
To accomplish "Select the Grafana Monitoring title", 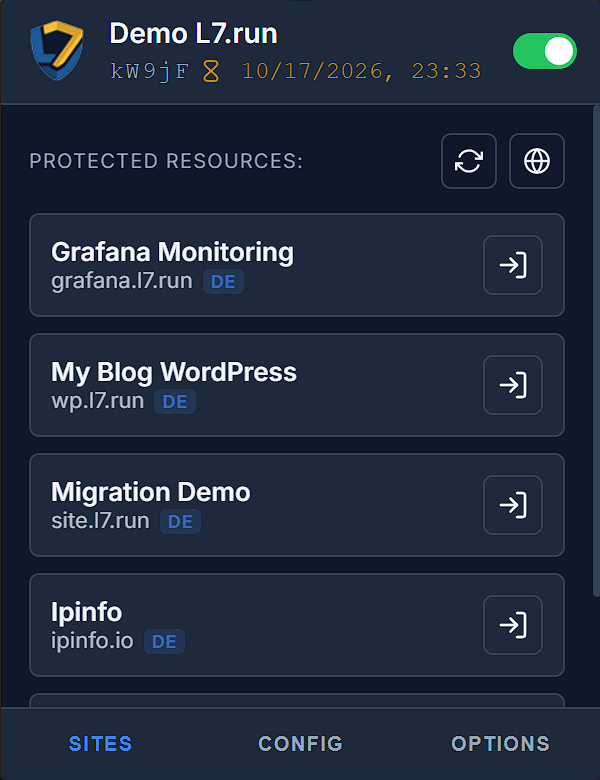I will [x=173, y=252].
